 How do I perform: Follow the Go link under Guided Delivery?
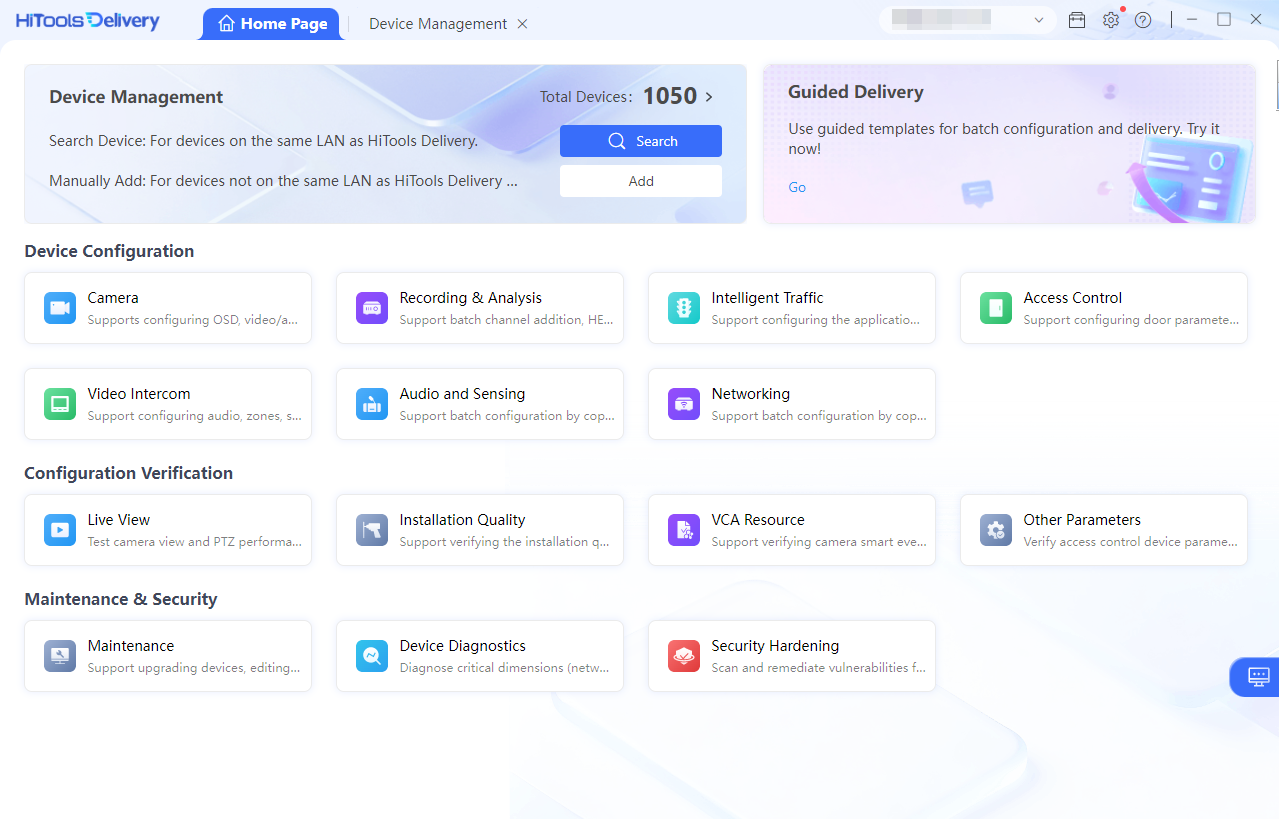point(797,187)
